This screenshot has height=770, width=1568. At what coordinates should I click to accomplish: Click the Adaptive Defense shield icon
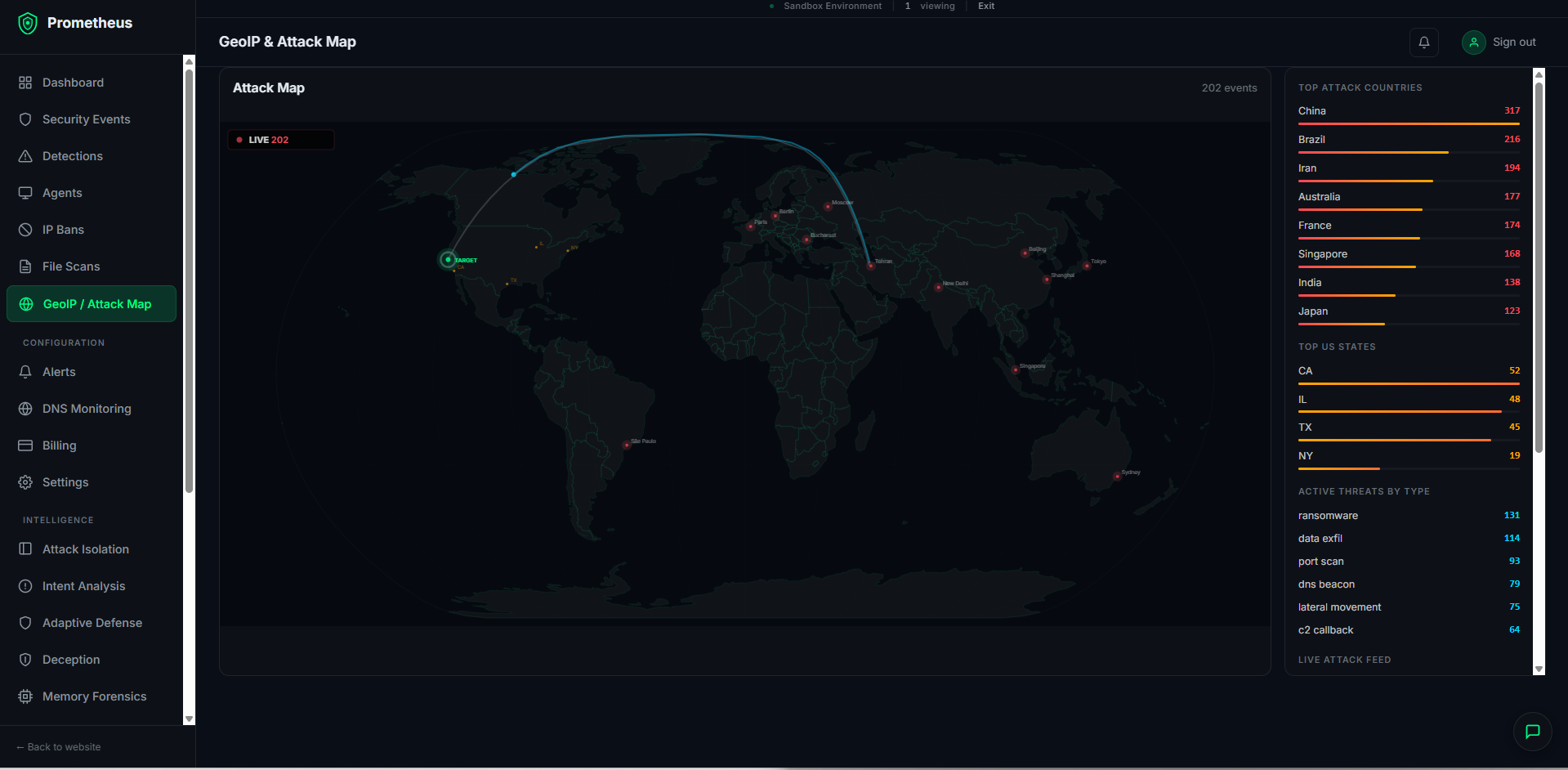pos(25,623)
